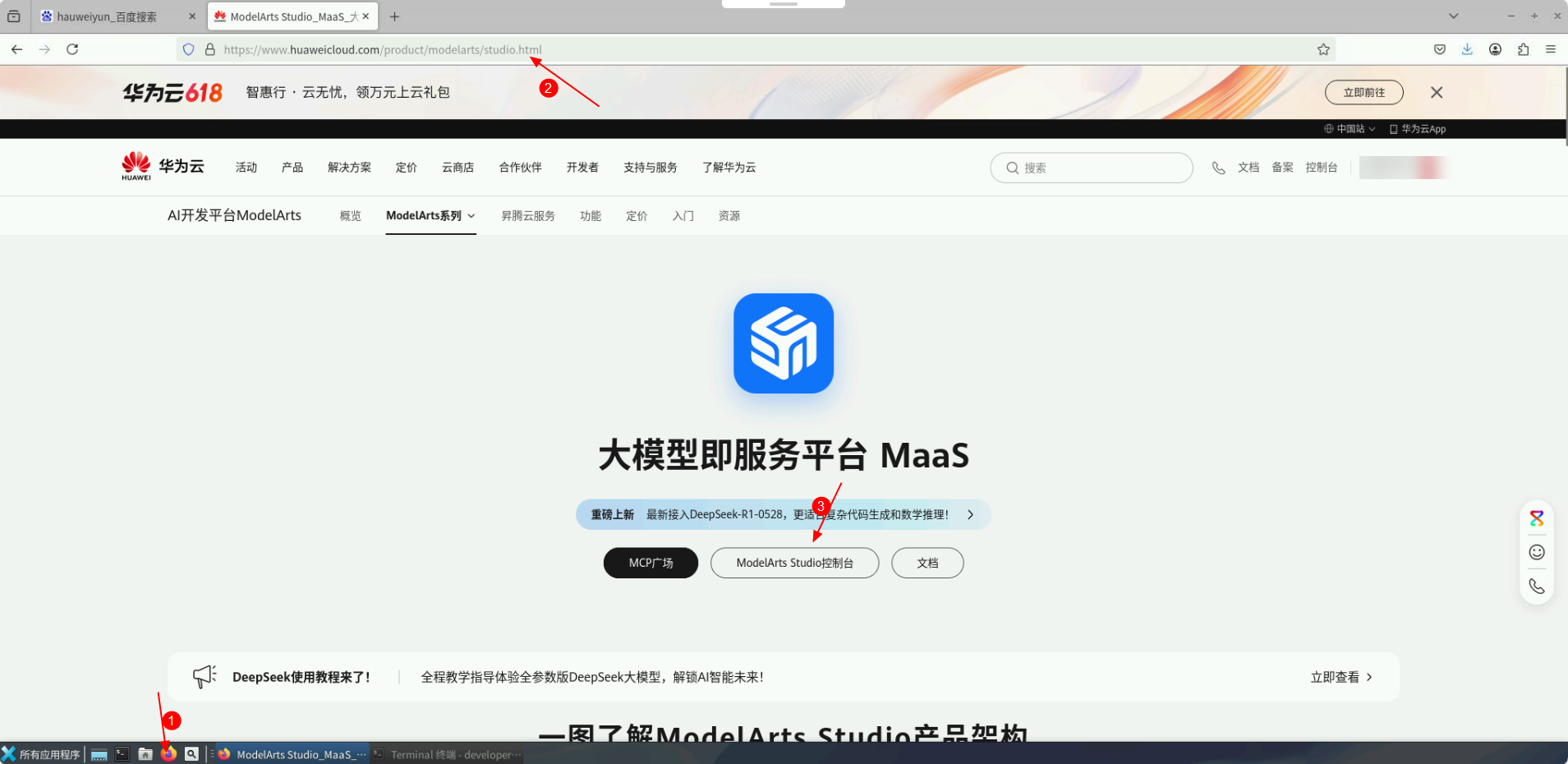Screen dimensions: 1568x764
Task: Open 所有应用程序 applications menu
Action: [x=41, y=754]
